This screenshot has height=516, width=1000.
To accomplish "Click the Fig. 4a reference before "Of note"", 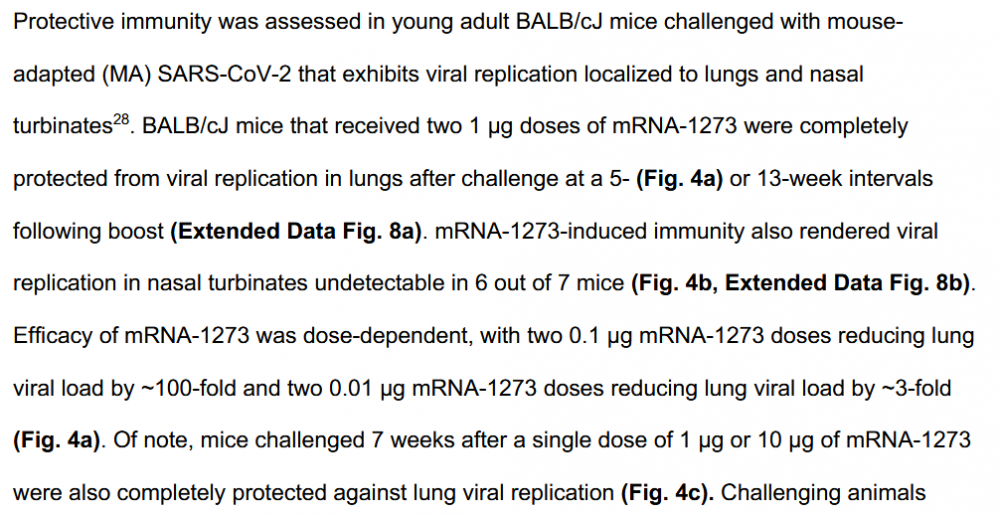I will 54,440.
